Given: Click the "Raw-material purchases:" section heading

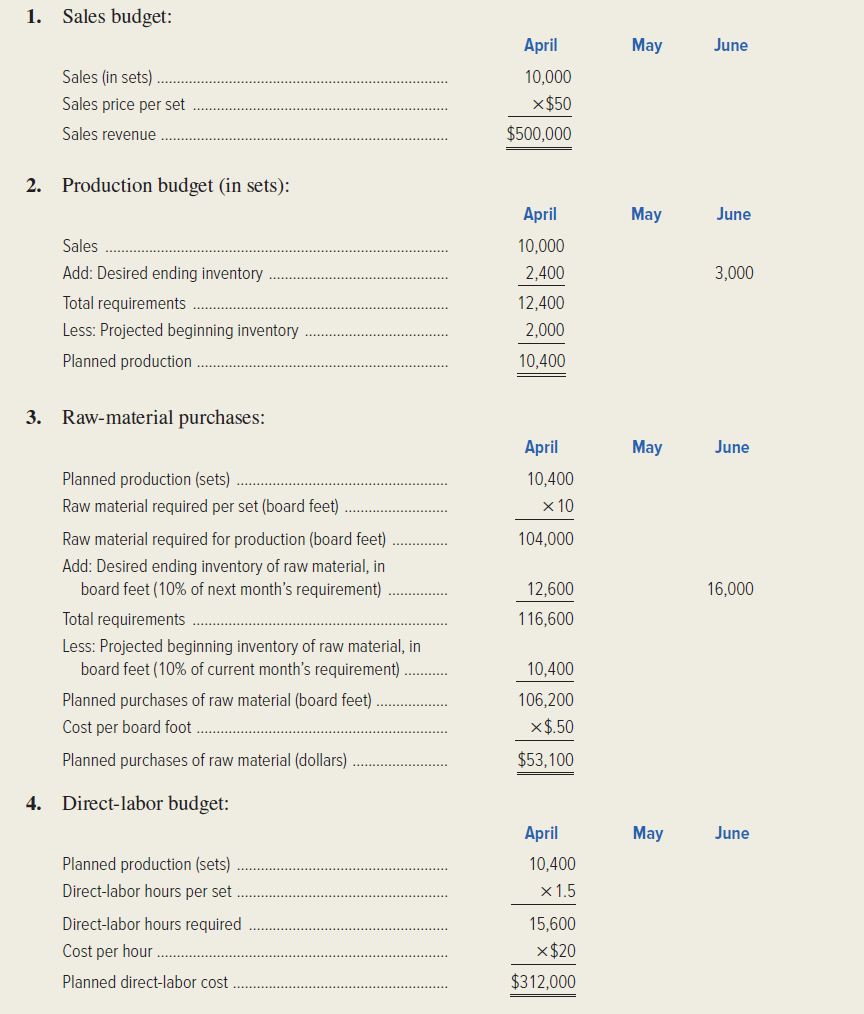Looking at the screenshot, I should [x=163, y=417].
